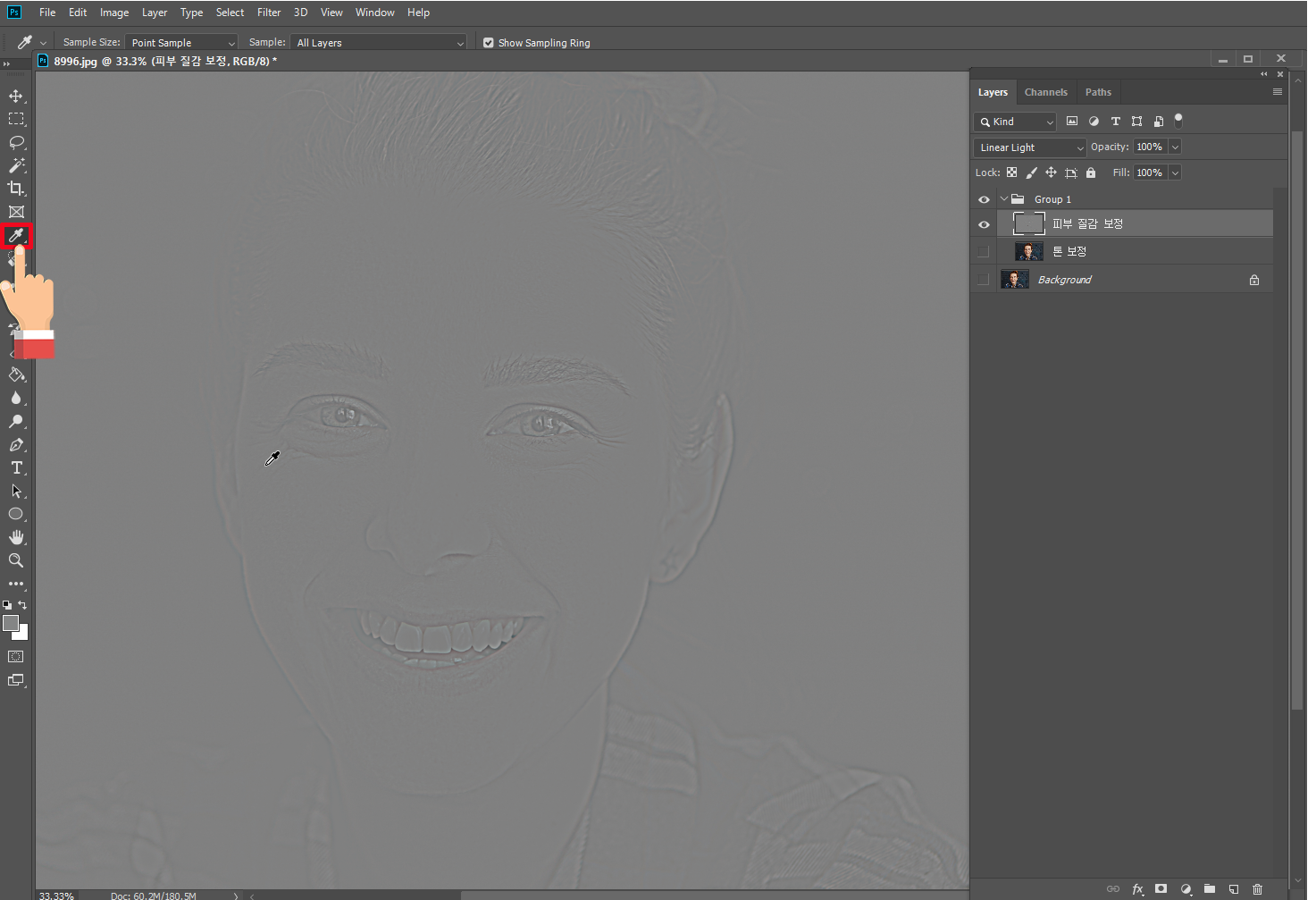Select the Frame tool
The image size is (1316, 900).
[16, 212]
